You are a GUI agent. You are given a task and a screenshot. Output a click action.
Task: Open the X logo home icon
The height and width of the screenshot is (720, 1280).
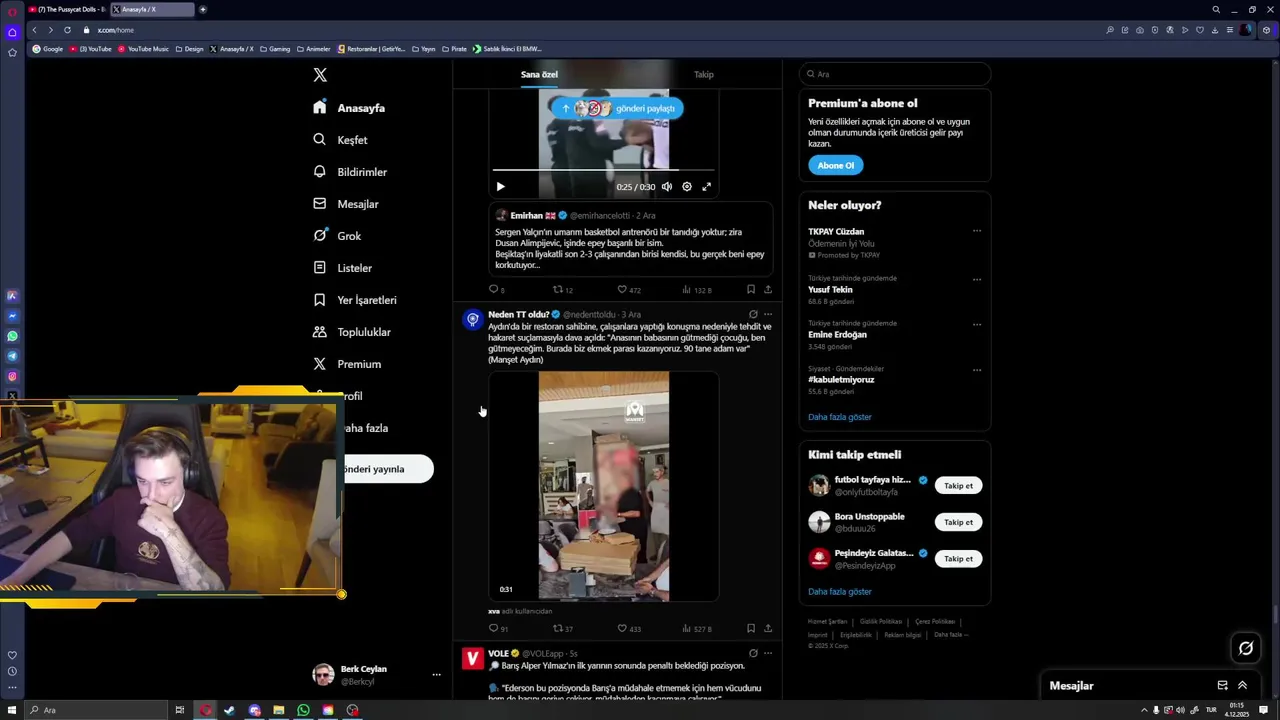point(320,75)
